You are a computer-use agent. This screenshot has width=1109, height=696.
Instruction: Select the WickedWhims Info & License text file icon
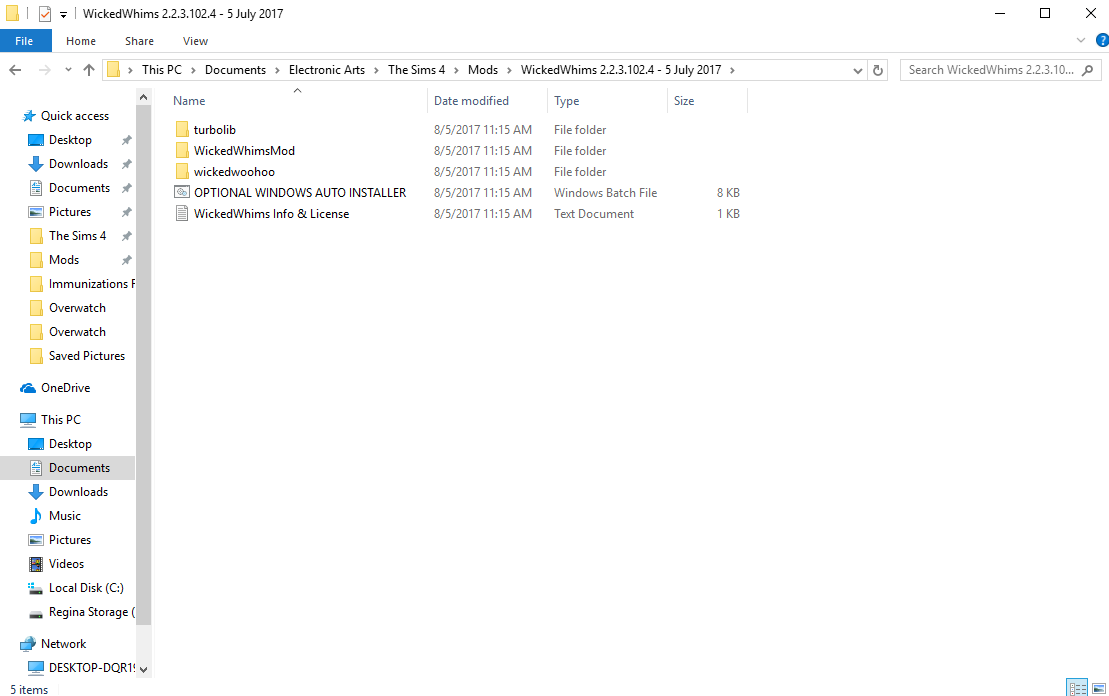pos(182,214)
